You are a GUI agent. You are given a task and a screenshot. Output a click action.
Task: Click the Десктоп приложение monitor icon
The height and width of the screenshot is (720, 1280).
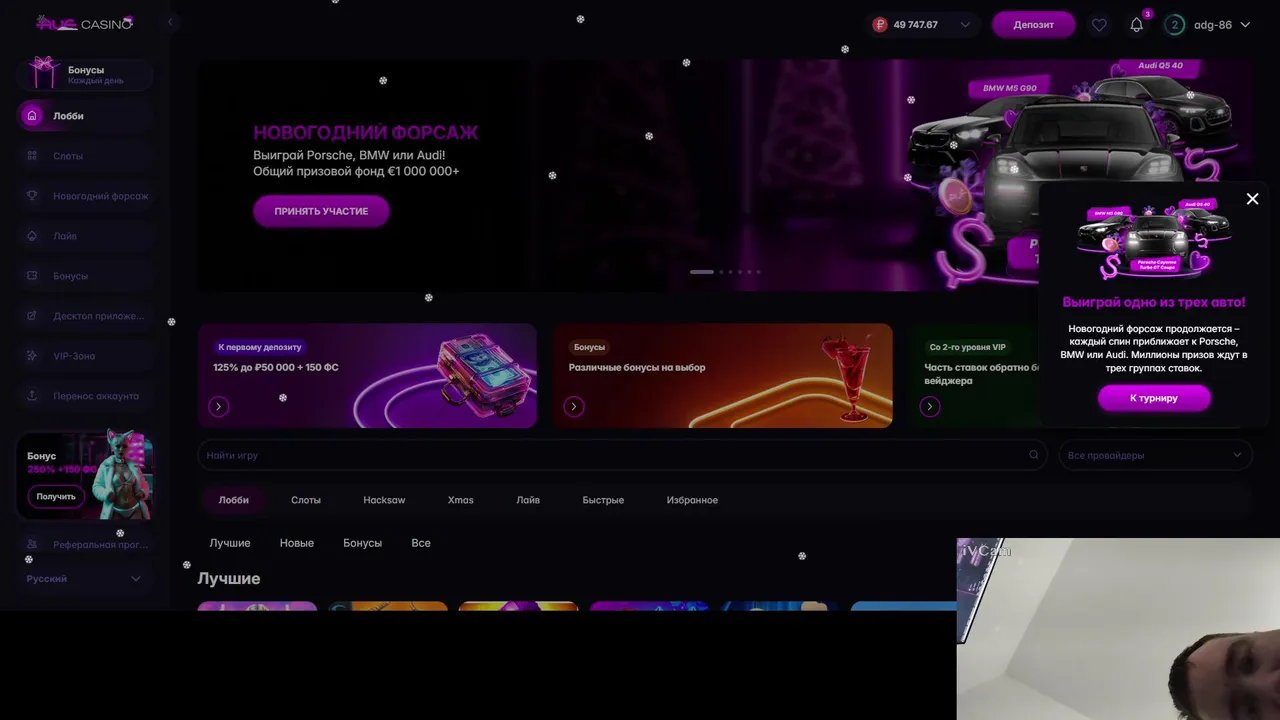pos(32,316)
